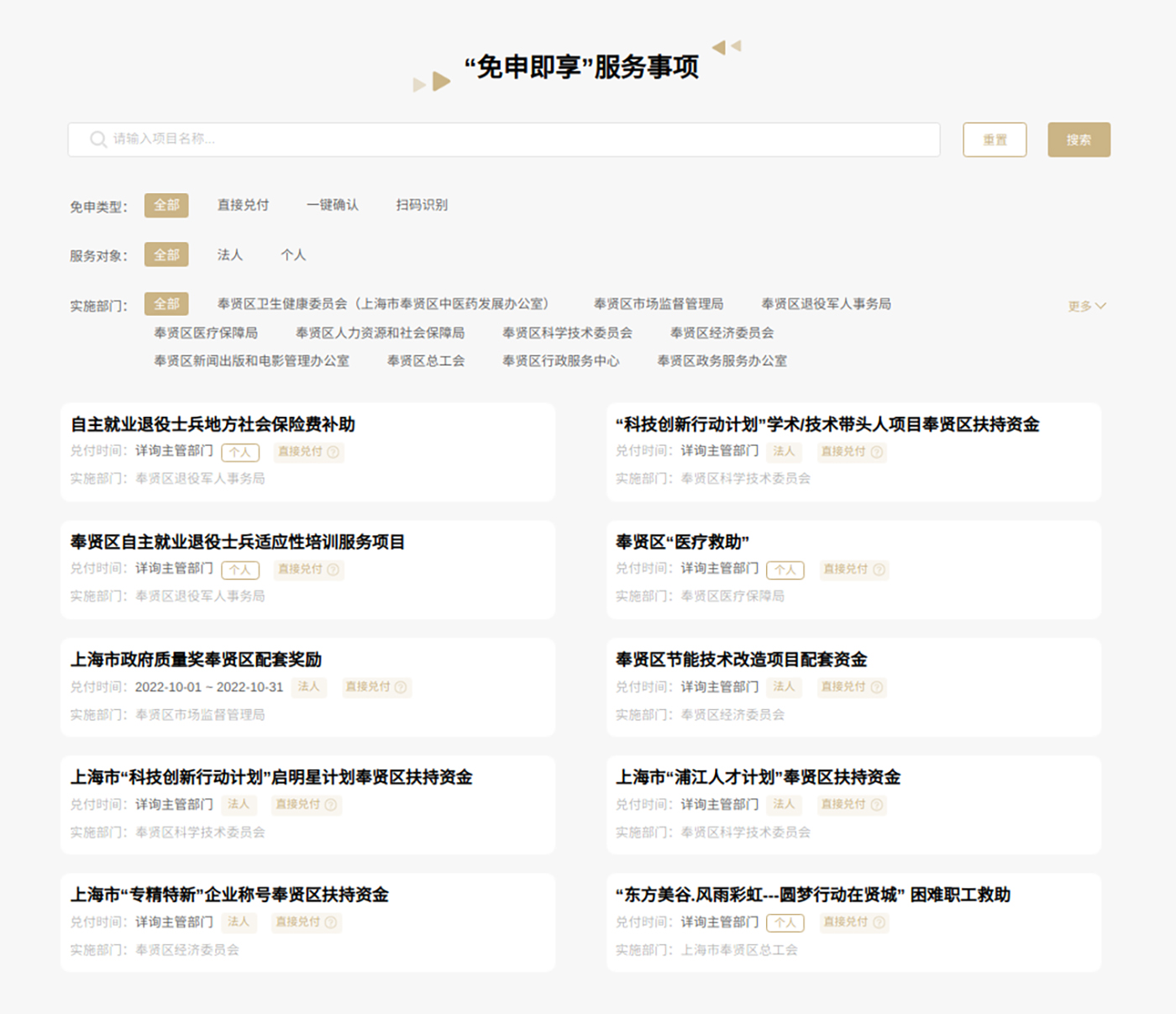Click 奉贤区市场监督管理局 text in 质量奖 card

click(x=200, y=715)
